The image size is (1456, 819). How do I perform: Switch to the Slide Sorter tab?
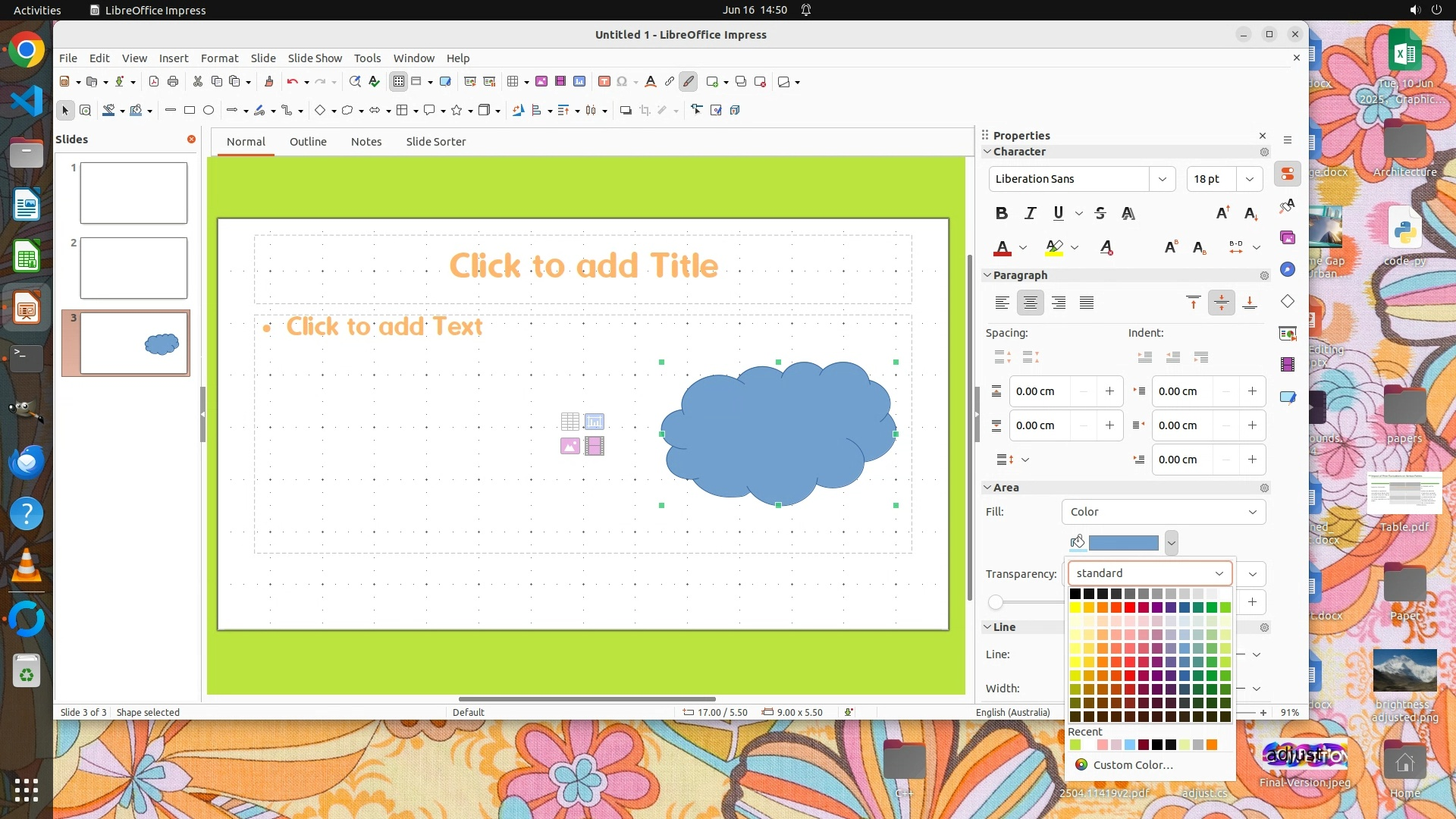click(x=435, y=142)
